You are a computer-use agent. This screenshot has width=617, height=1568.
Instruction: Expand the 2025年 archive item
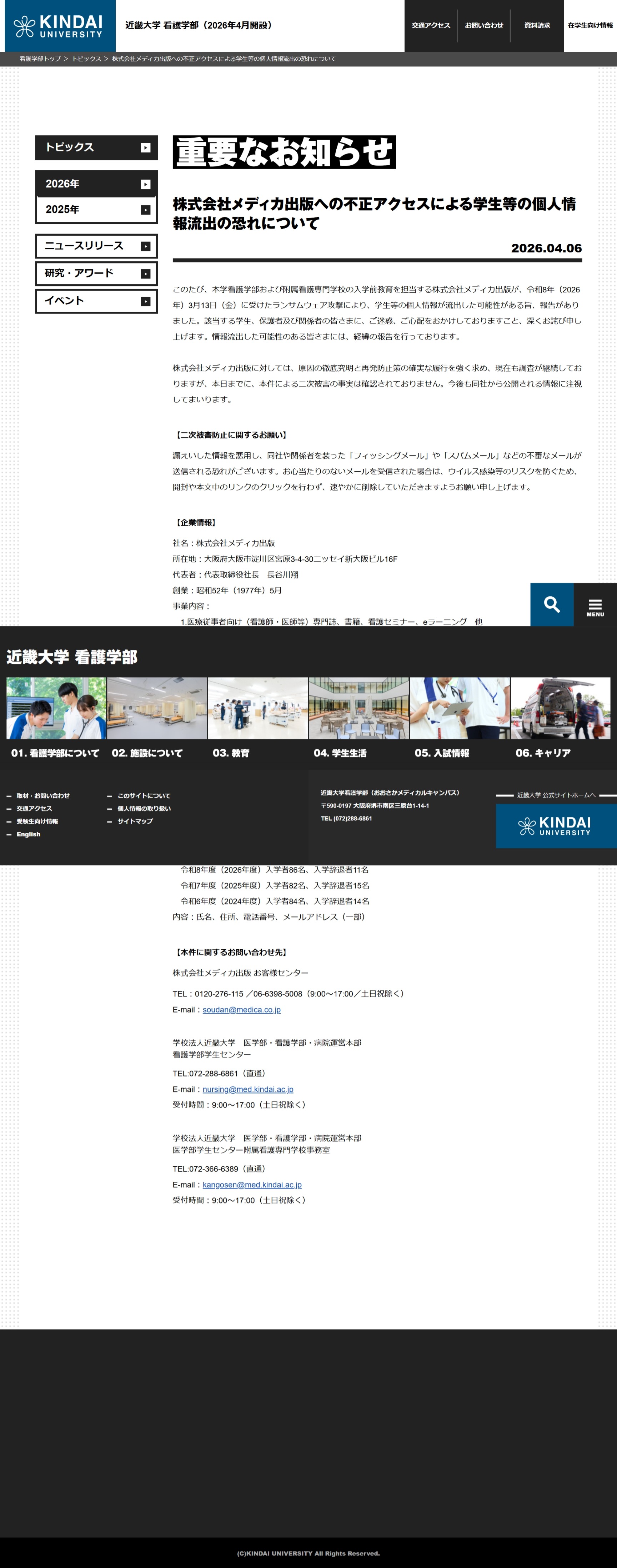click(96, 210)
